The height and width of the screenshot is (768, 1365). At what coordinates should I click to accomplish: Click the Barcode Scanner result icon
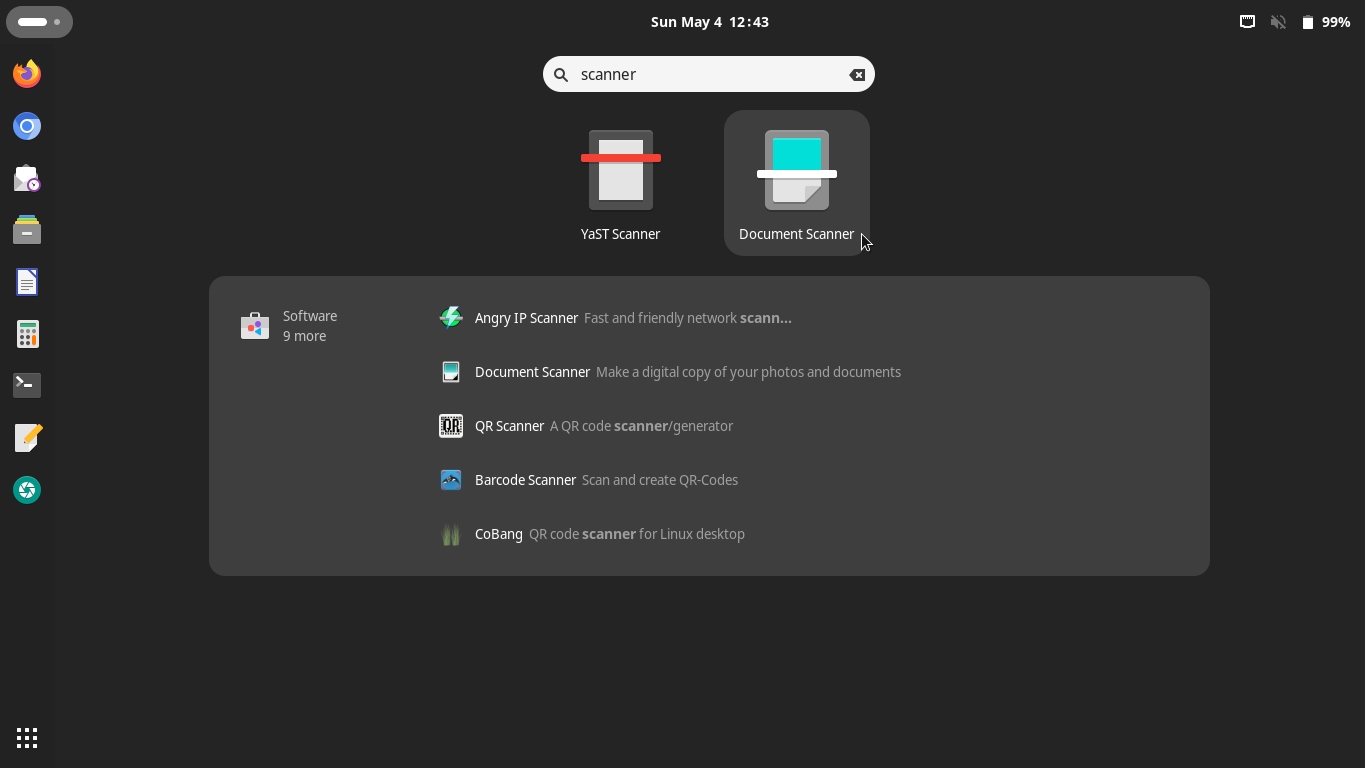point(451,480)
